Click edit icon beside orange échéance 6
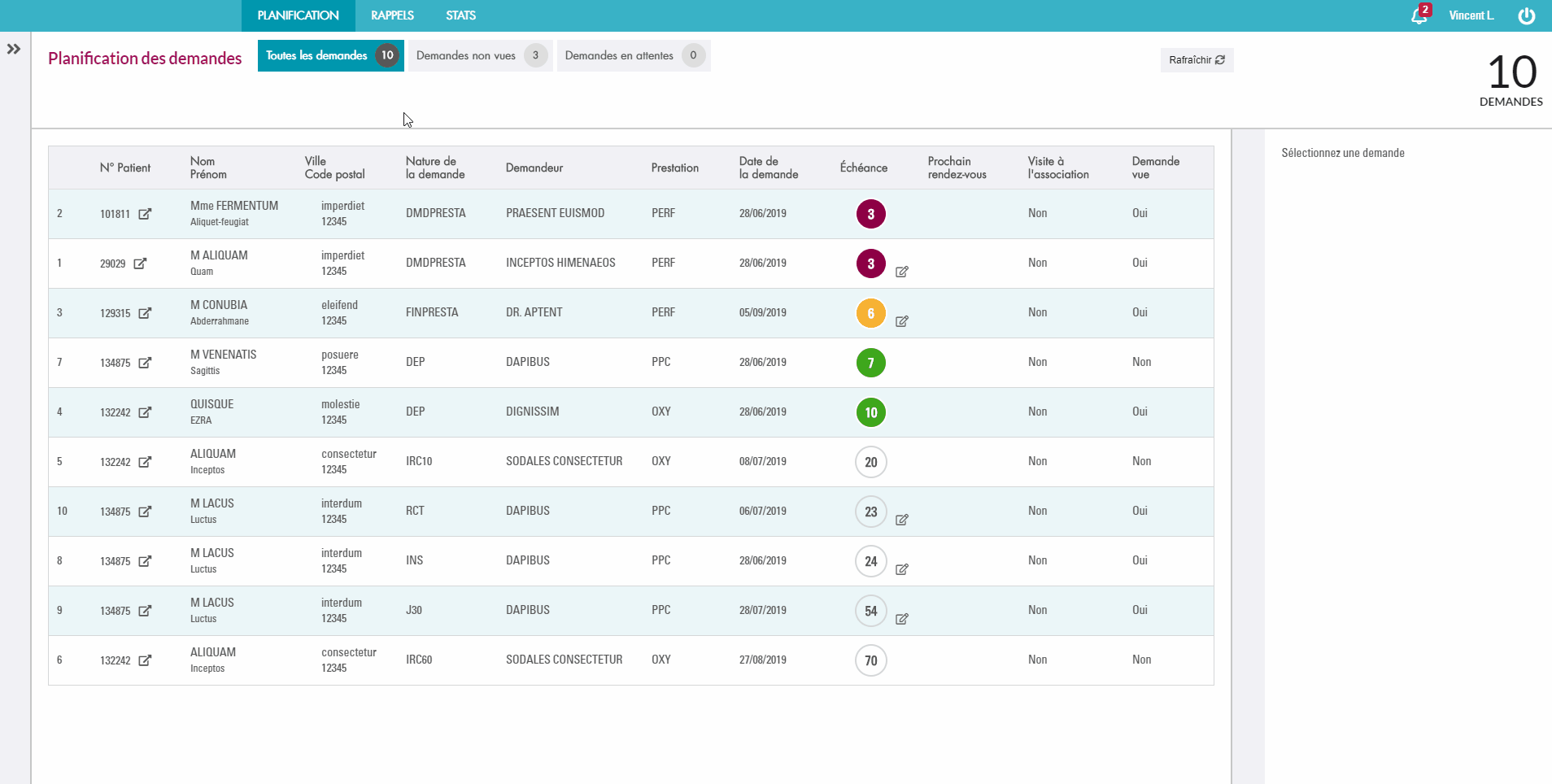Viewport: 1552px width, 784px height. [902, 321]
